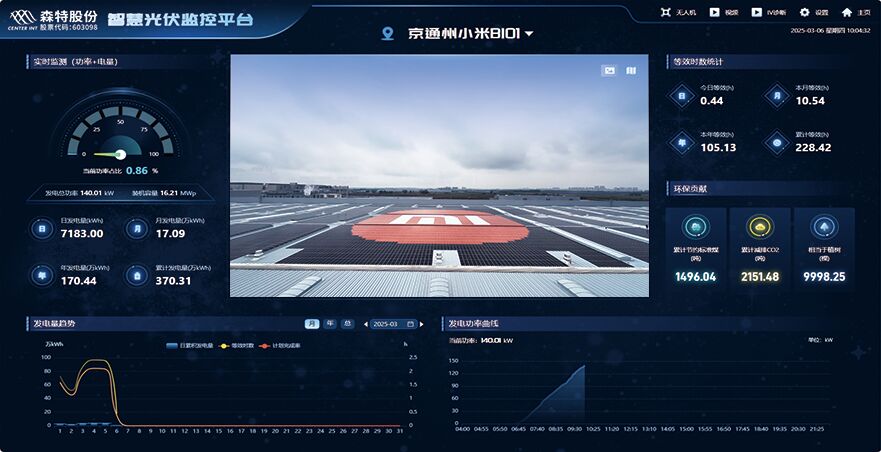The width and height of the screenshot is (881, 452).
Task: Open 设置 settings gear
Action: point(804,12)
